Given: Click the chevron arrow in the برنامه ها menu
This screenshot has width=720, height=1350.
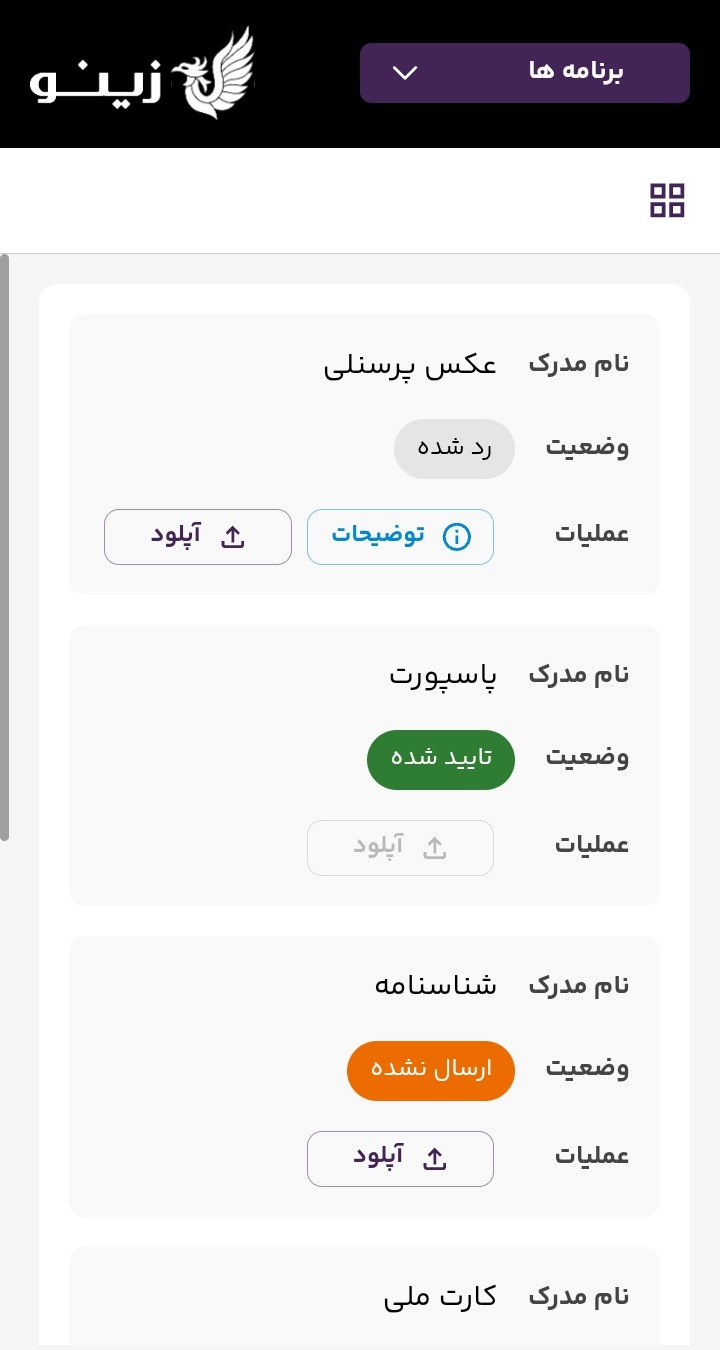Looking at the screenshot, I should click(x=405, y=73).
